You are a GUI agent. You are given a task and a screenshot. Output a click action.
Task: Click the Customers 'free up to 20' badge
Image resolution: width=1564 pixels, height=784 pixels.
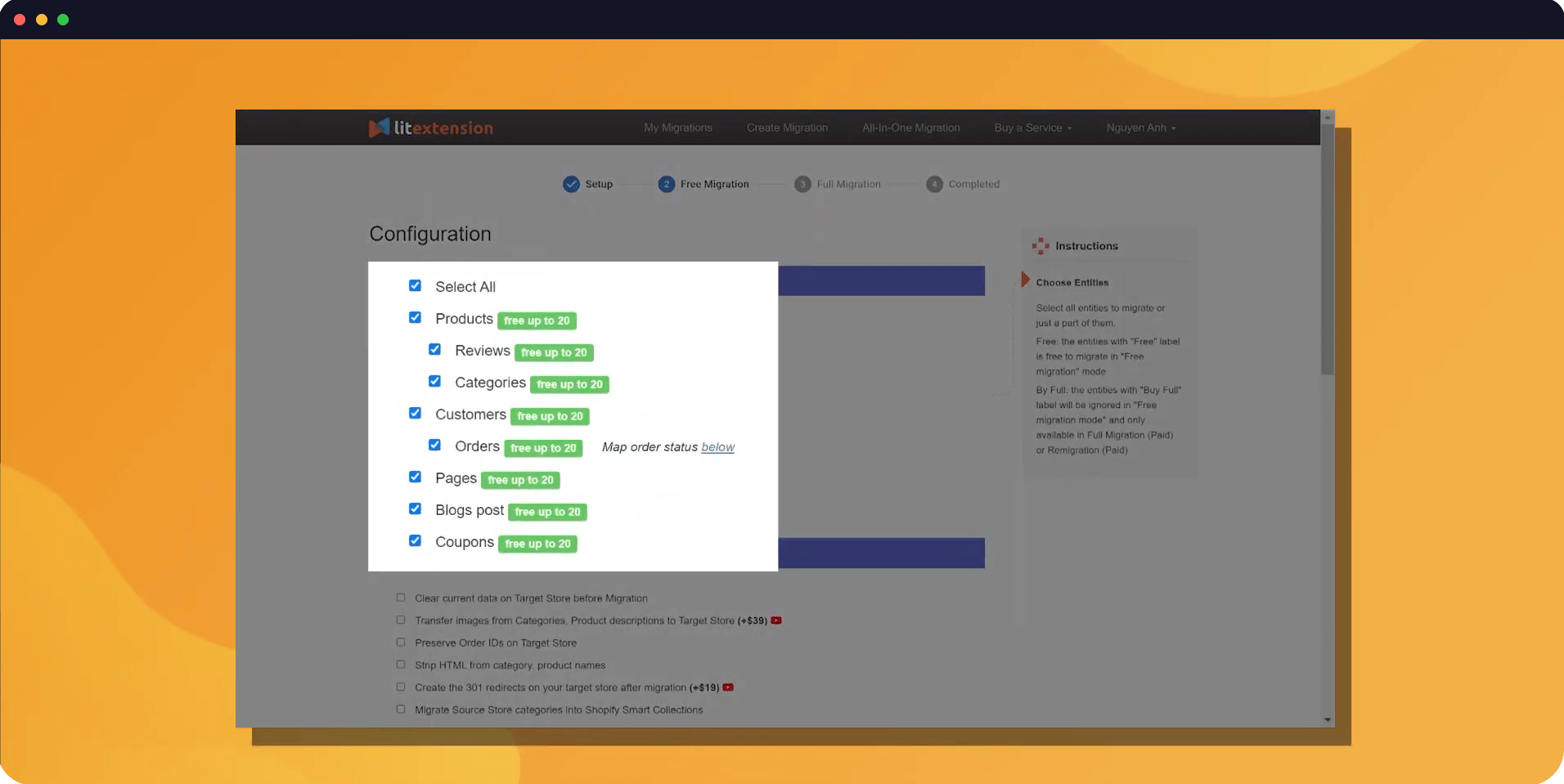550,416
